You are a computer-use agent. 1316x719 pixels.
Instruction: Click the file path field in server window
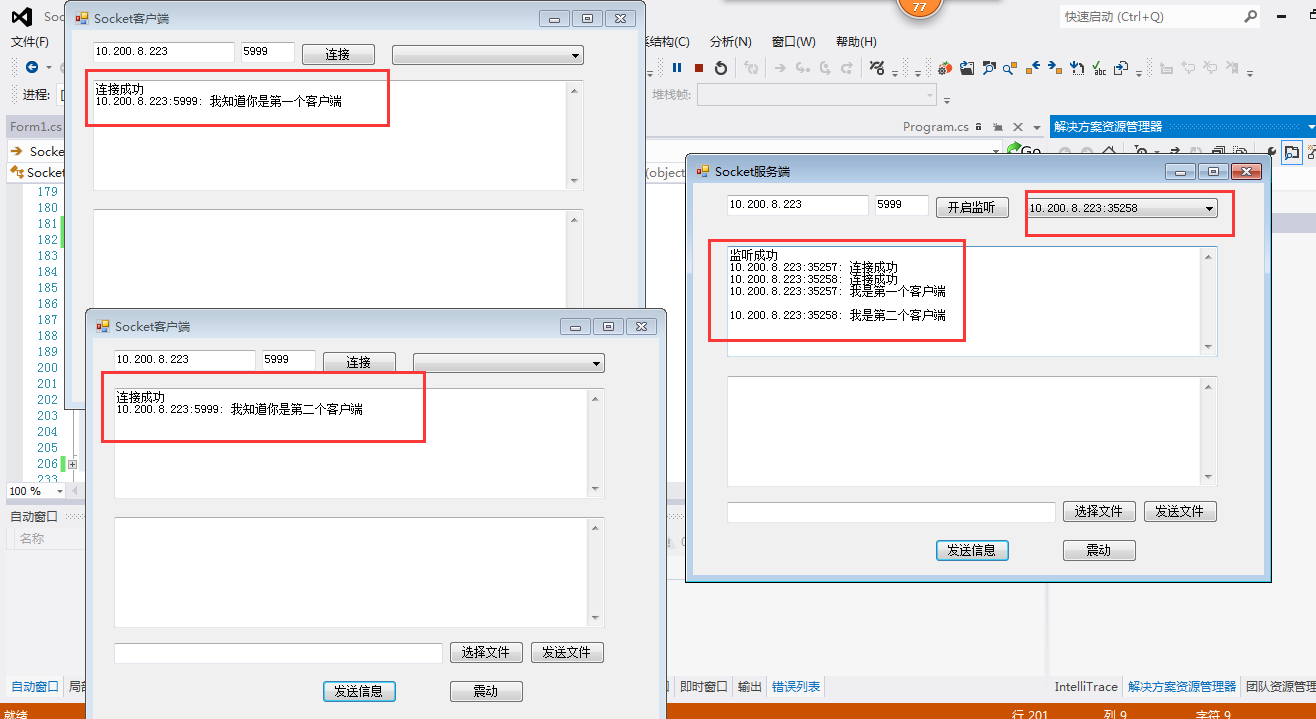tap(890, 512)
